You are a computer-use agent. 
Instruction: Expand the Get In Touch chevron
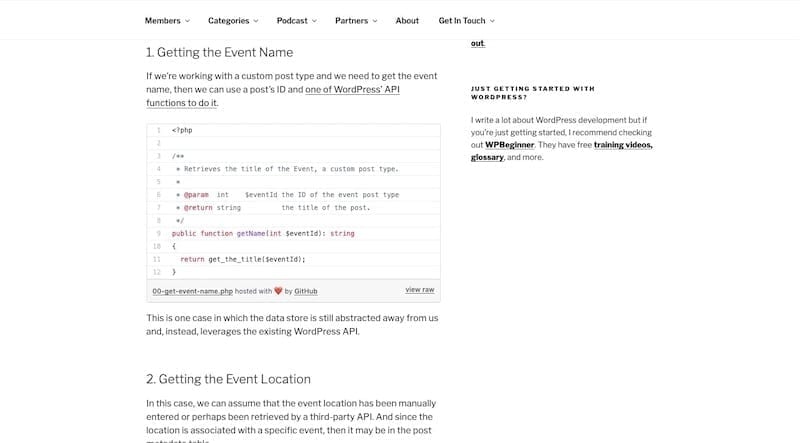pyautogui.click(x=492, y=21)
